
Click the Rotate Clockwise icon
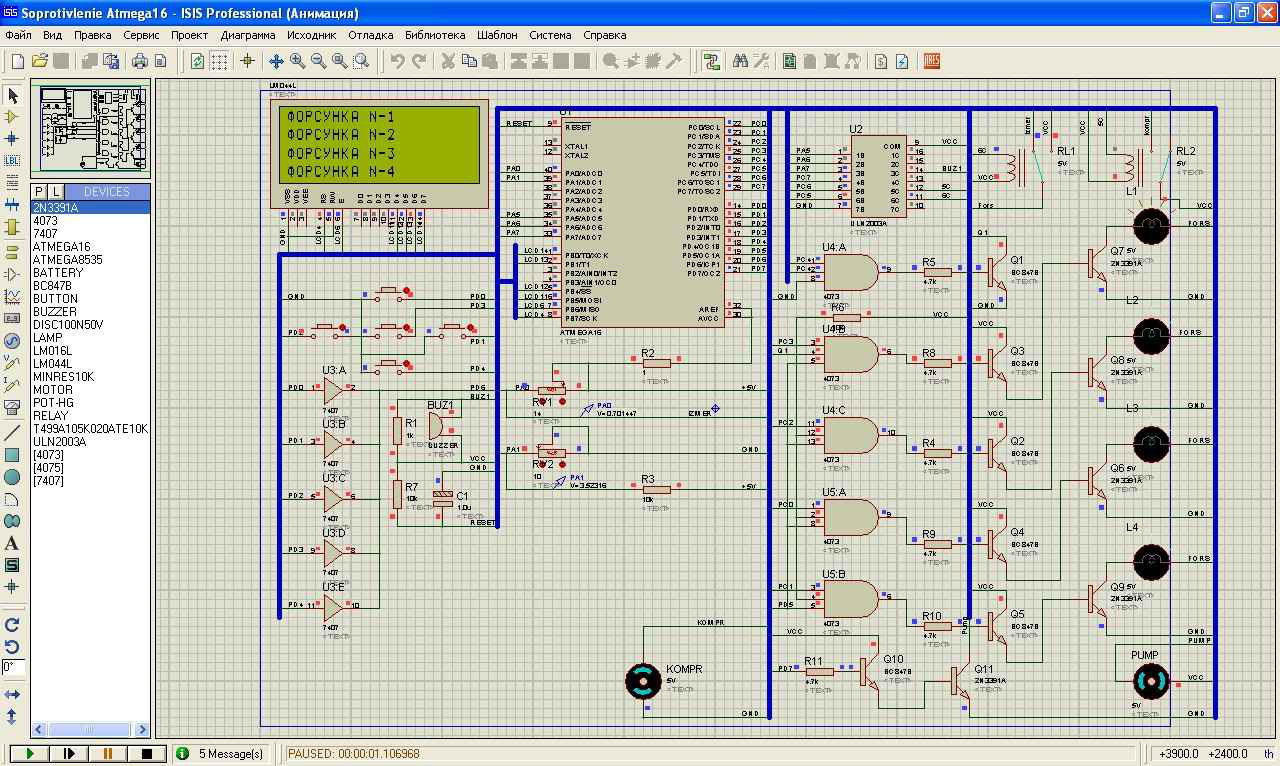(x=12, y=624)
